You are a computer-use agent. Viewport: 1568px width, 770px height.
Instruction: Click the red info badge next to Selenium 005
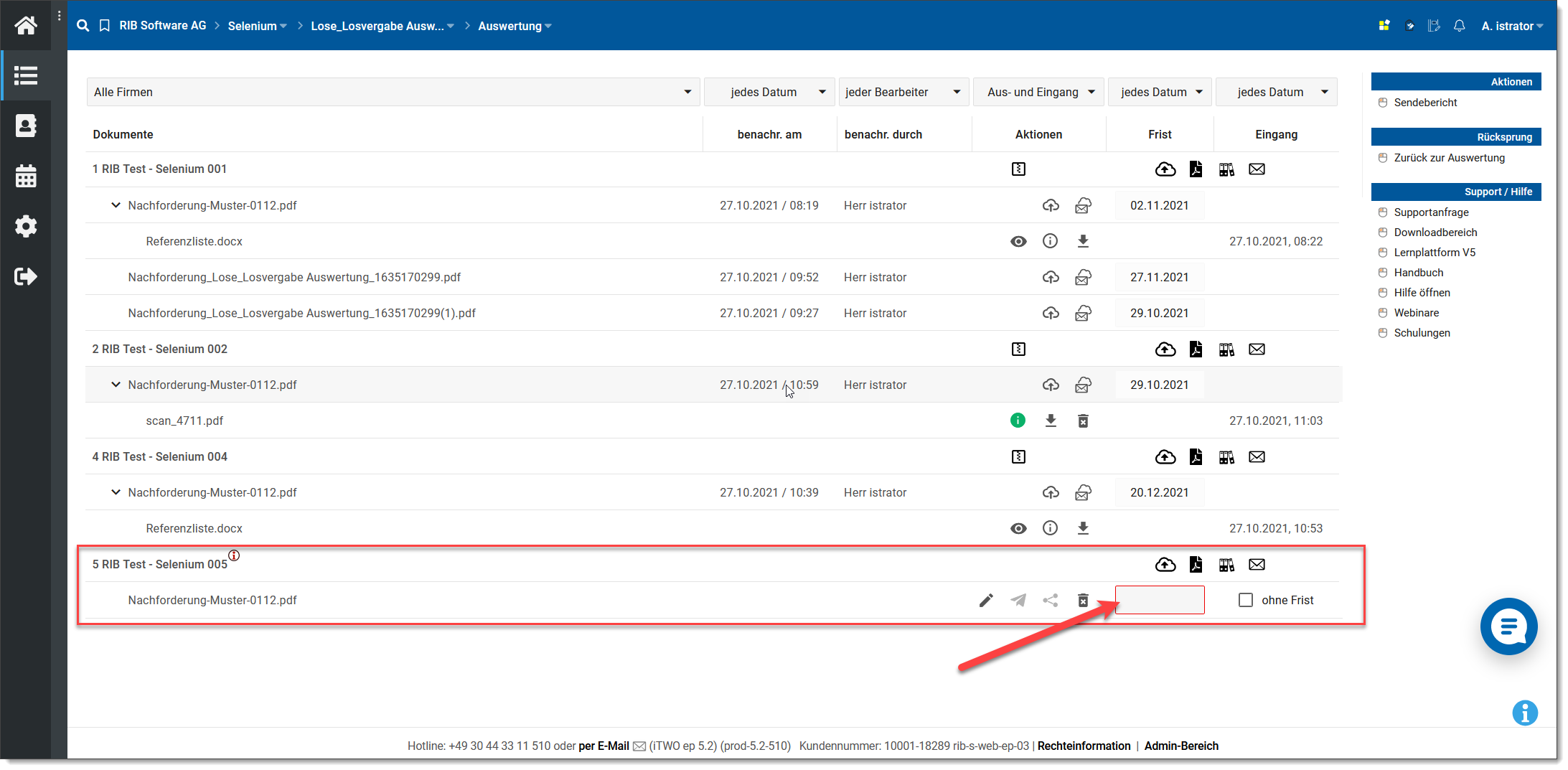234,555
